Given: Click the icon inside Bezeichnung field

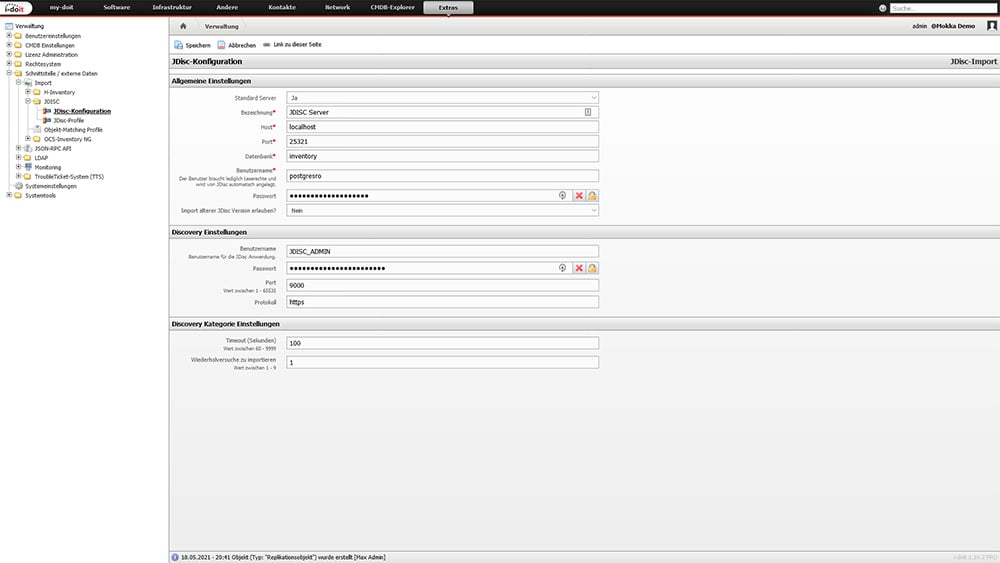Looking at the screenshot, I should (x=588, y=112).
